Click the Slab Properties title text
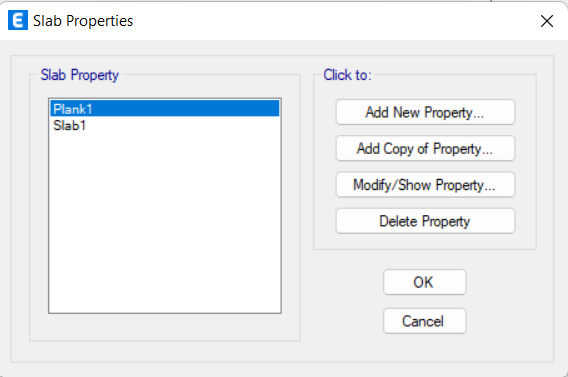Image resolution: width=568 pixels, height=377 pixels. click(x=83, y=21)
